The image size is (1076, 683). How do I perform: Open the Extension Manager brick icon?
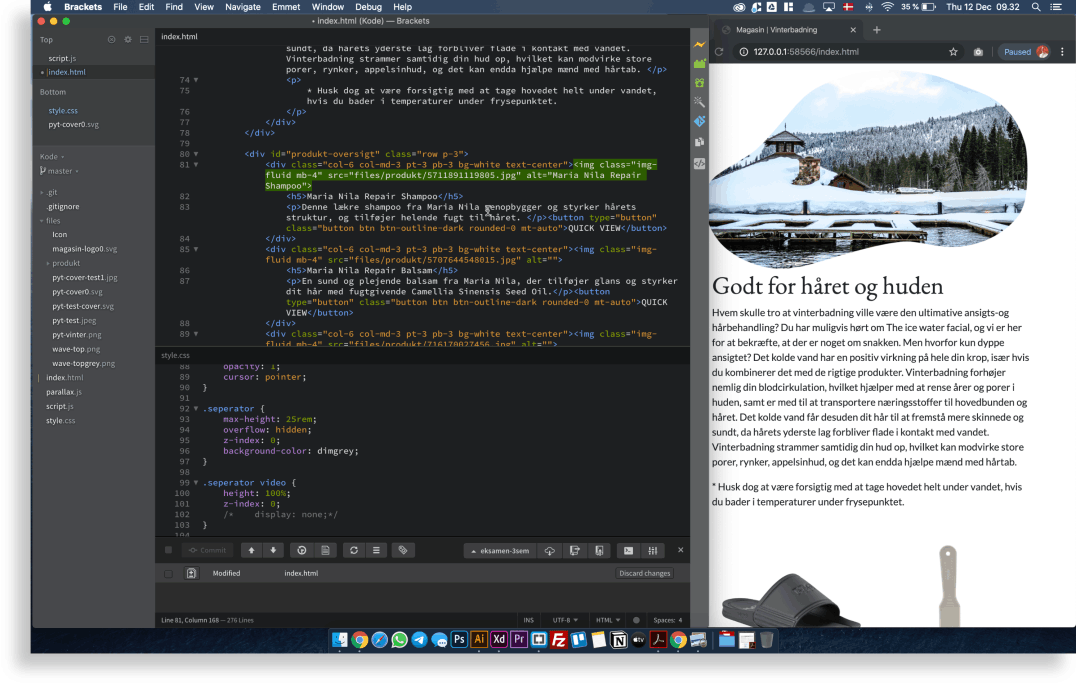(699, 64)
